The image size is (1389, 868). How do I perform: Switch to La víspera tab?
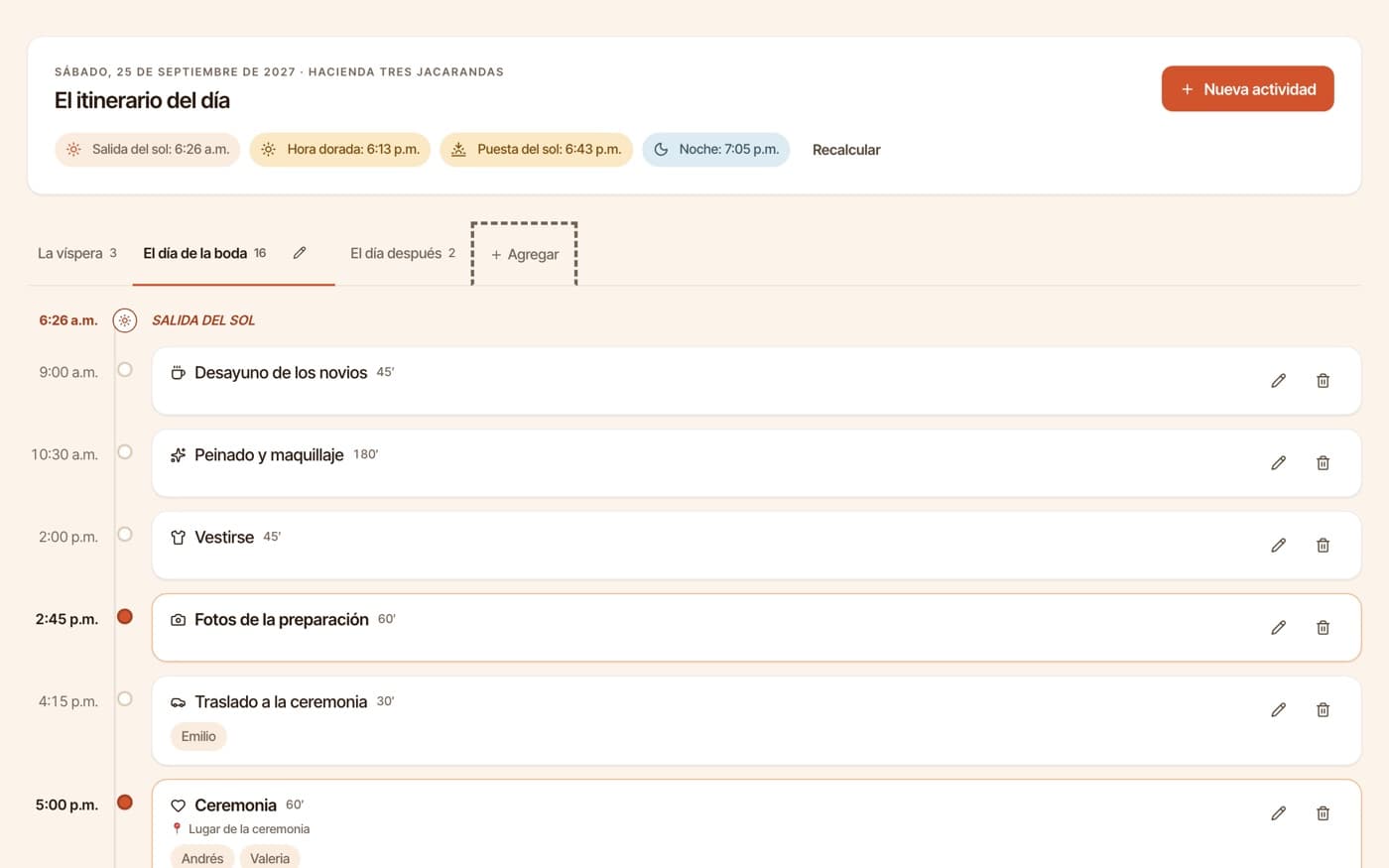tap(77, 254)
